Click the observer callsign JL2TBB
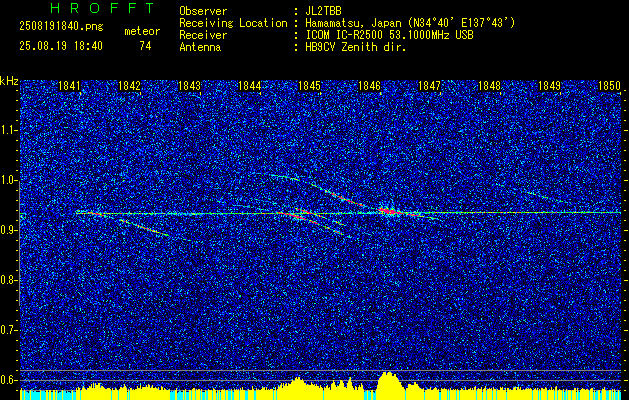629x400 pixels. [324, 11]
